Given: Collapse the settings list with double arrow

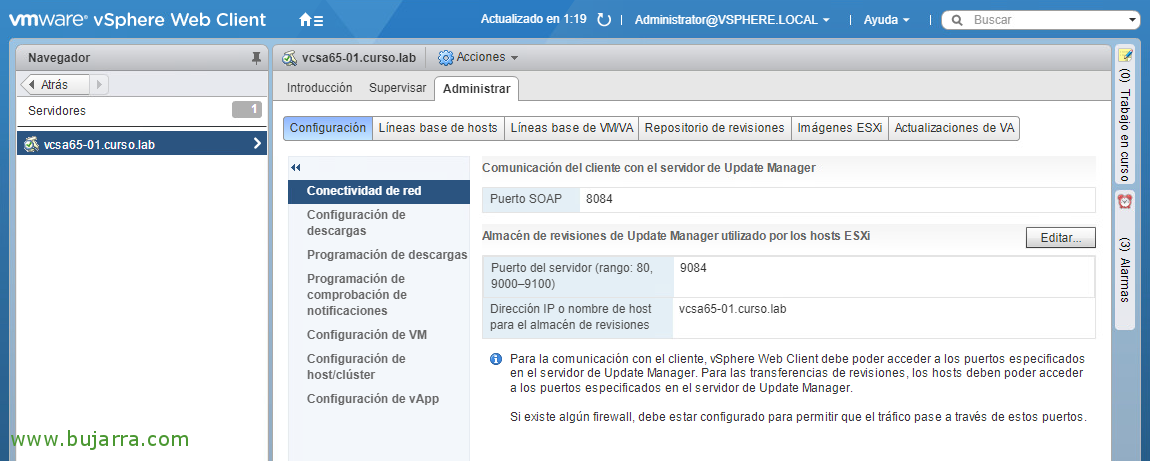Looking at the screenshot, I should click(x=296, y=168).
